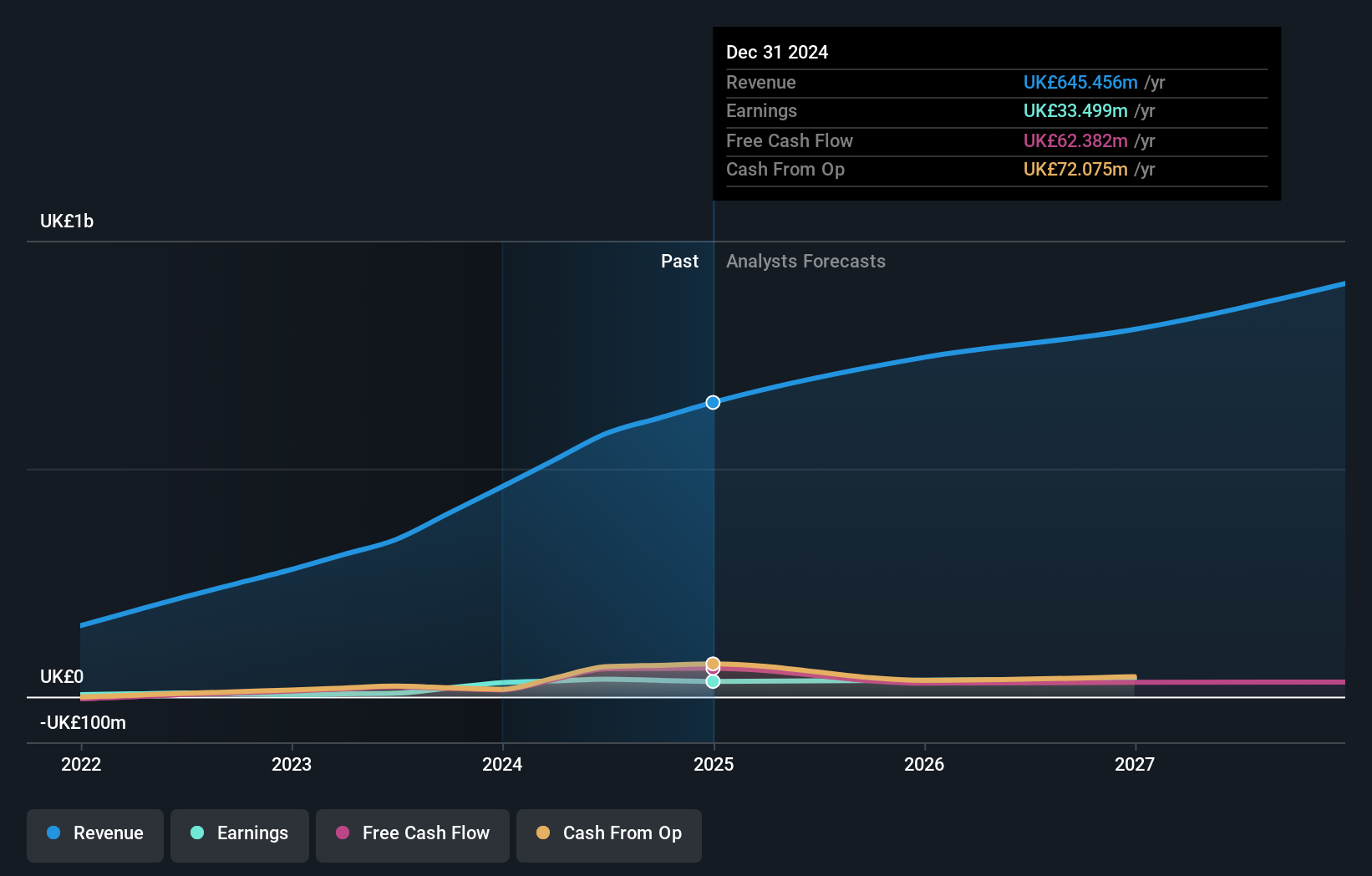The height and width of the screenshot is (876, 1372).
Task: Click the Analysts Forecasts label
Action: click(805, 261)
